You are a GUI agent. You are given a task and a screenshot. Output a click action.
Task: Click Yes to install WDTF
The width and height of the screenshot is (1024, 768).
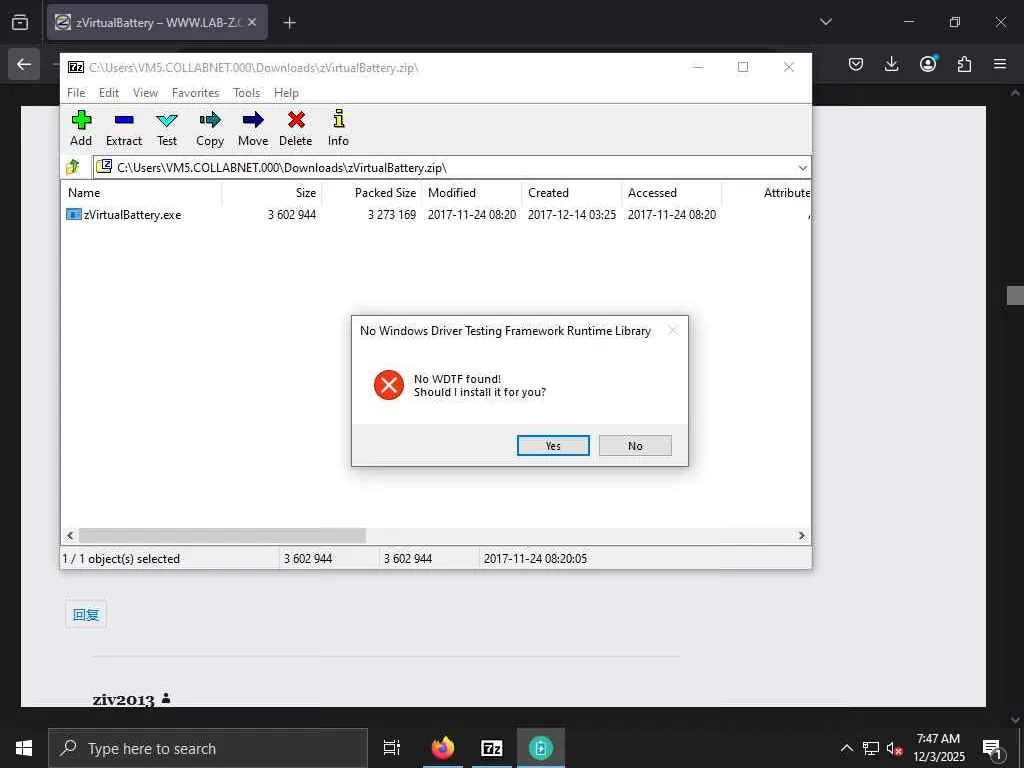point(553,445)
